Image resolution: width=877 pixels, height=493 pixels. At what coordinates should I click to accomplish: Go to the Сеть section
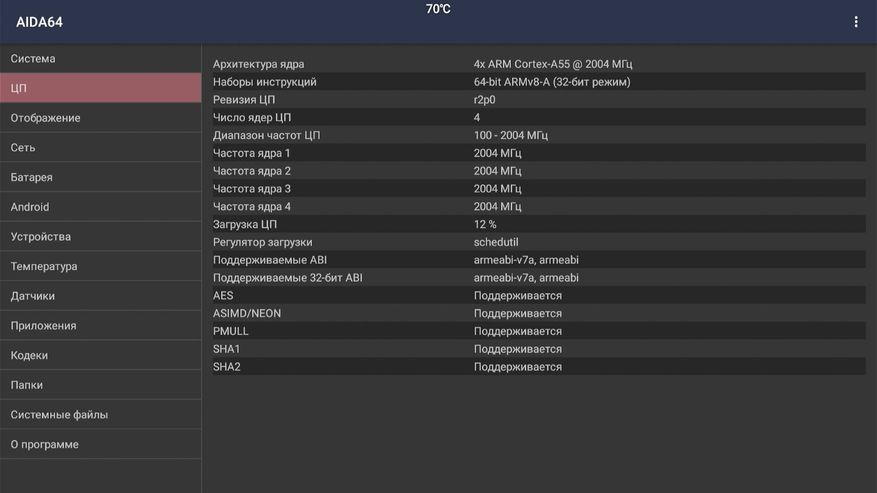point(100,148)
